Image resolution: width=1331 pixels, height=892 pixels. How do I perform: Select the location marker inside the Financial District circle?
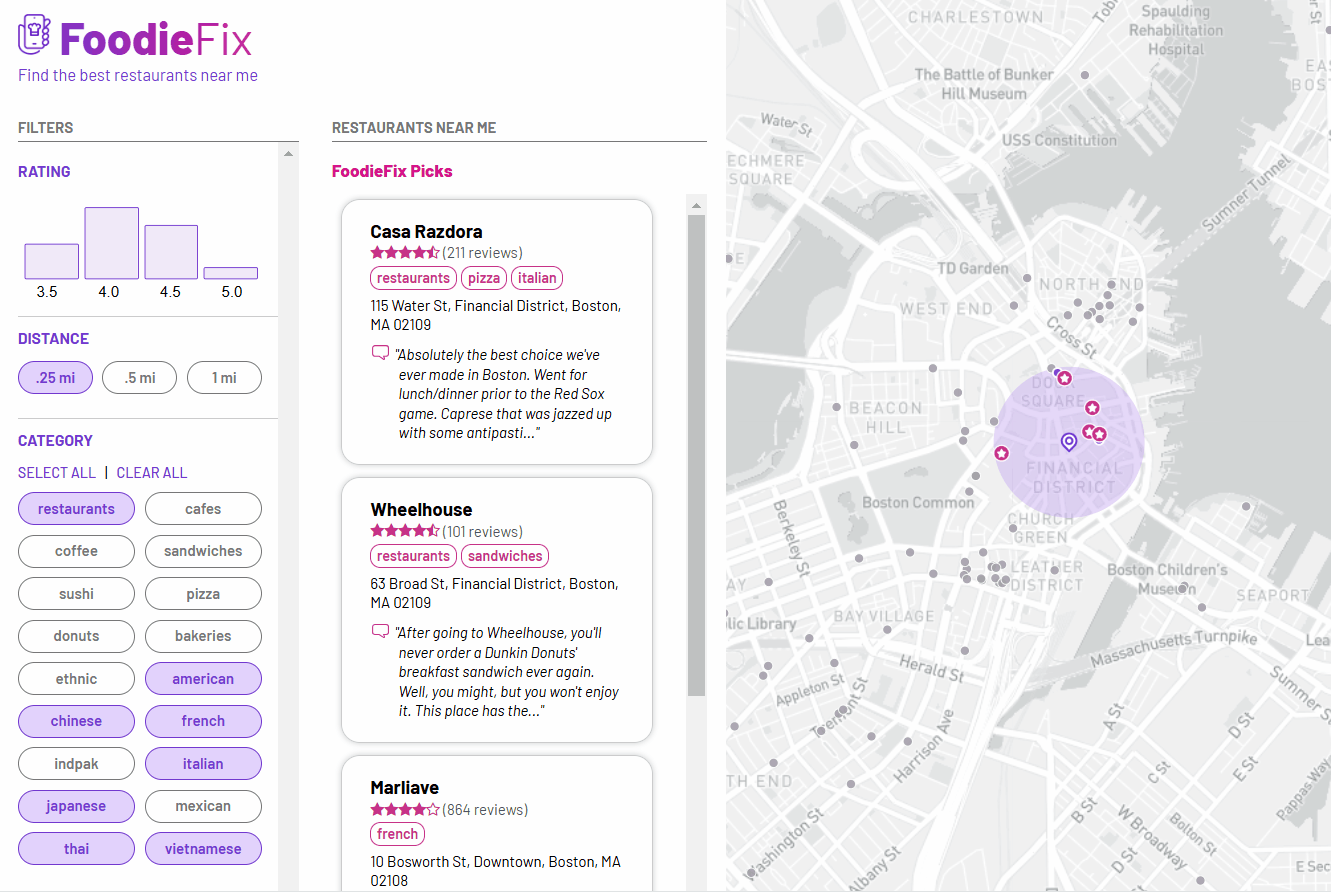pyautogui.click(x=1068, y=441)
